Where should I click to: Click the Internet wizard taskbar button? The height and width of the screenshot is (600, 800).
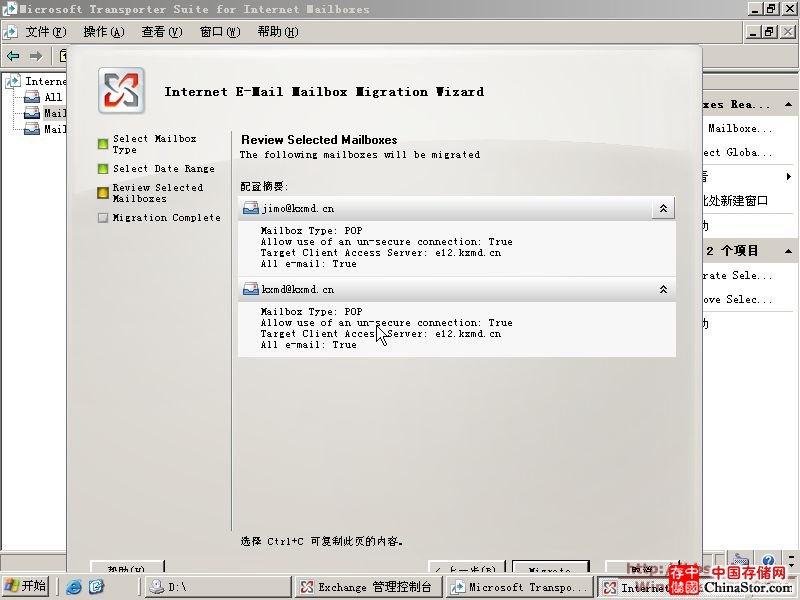[x=635, y=587]
